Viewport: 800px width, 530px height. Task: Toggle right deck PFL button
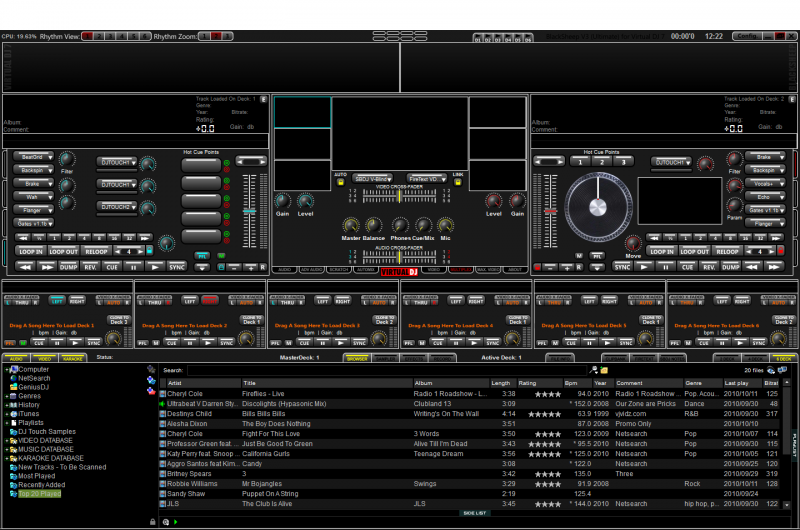tap(596, 256)
